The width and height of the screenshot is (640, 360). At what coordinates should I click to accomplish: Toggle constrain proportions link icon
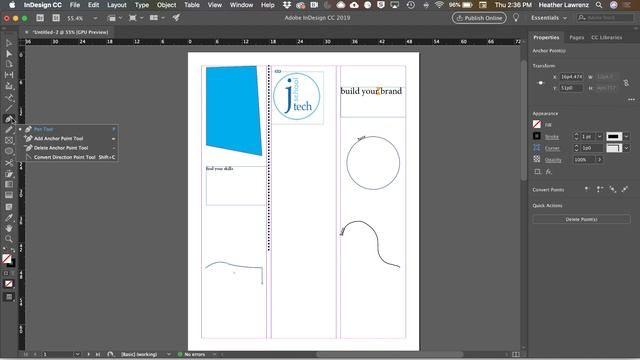click(x=626, y=83)
